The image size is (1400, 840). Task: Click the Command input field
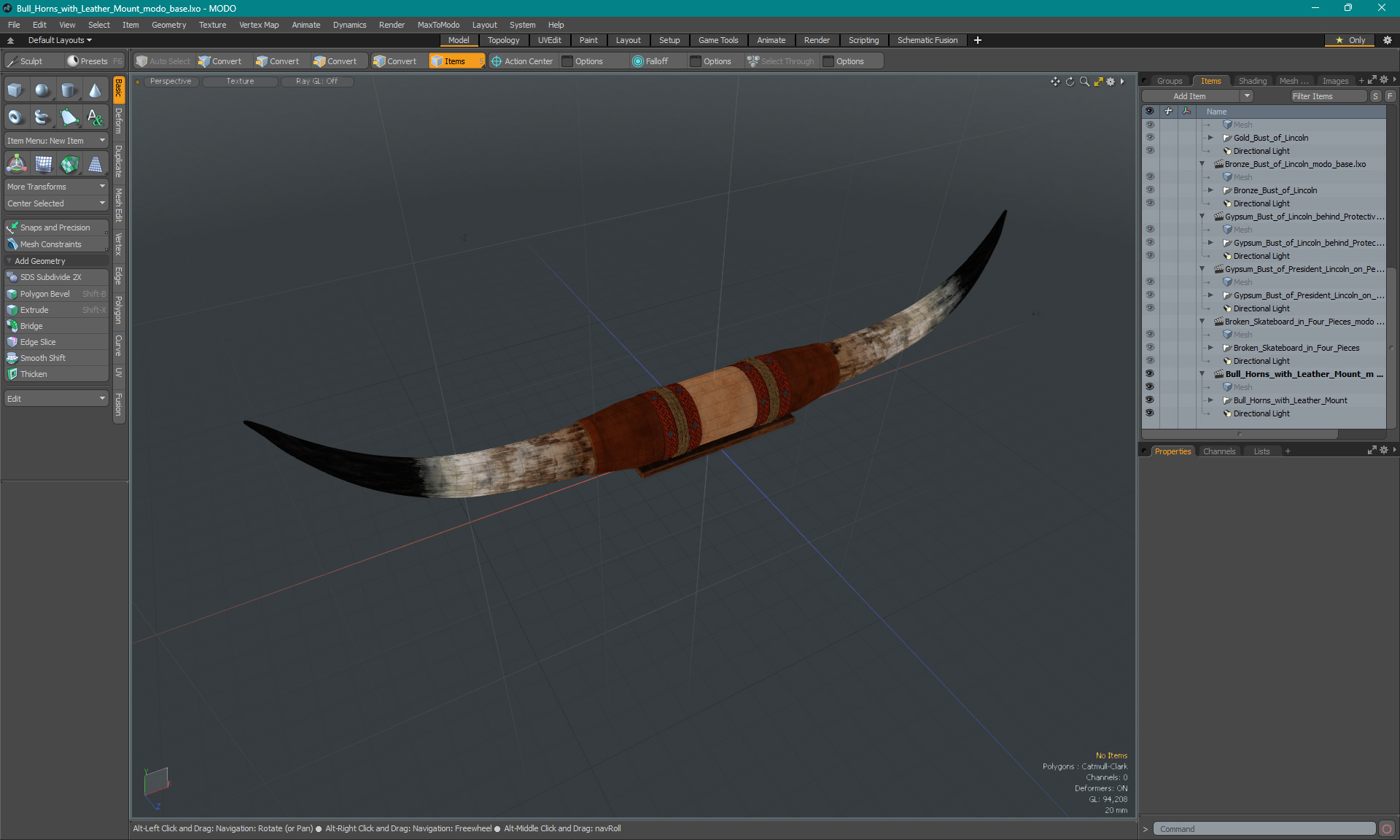coord(1264,829)
